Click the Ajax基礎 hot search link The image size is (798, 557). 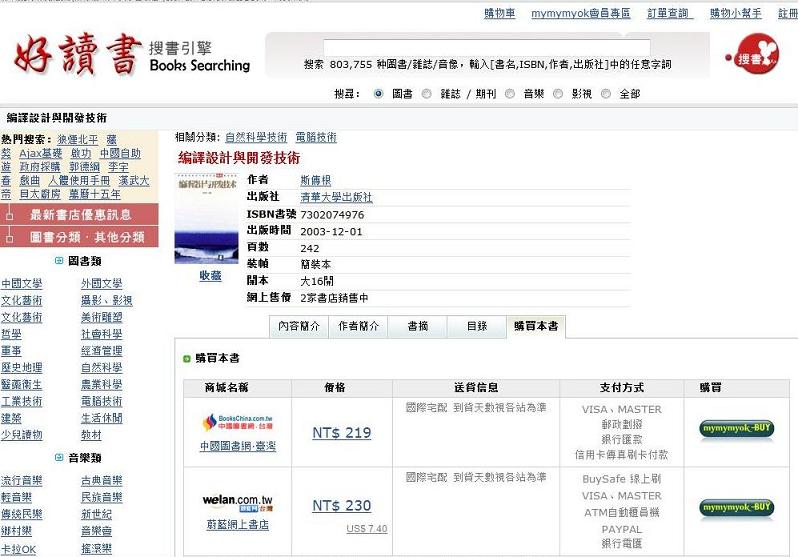pyautogui.click(x=41, y=153)
